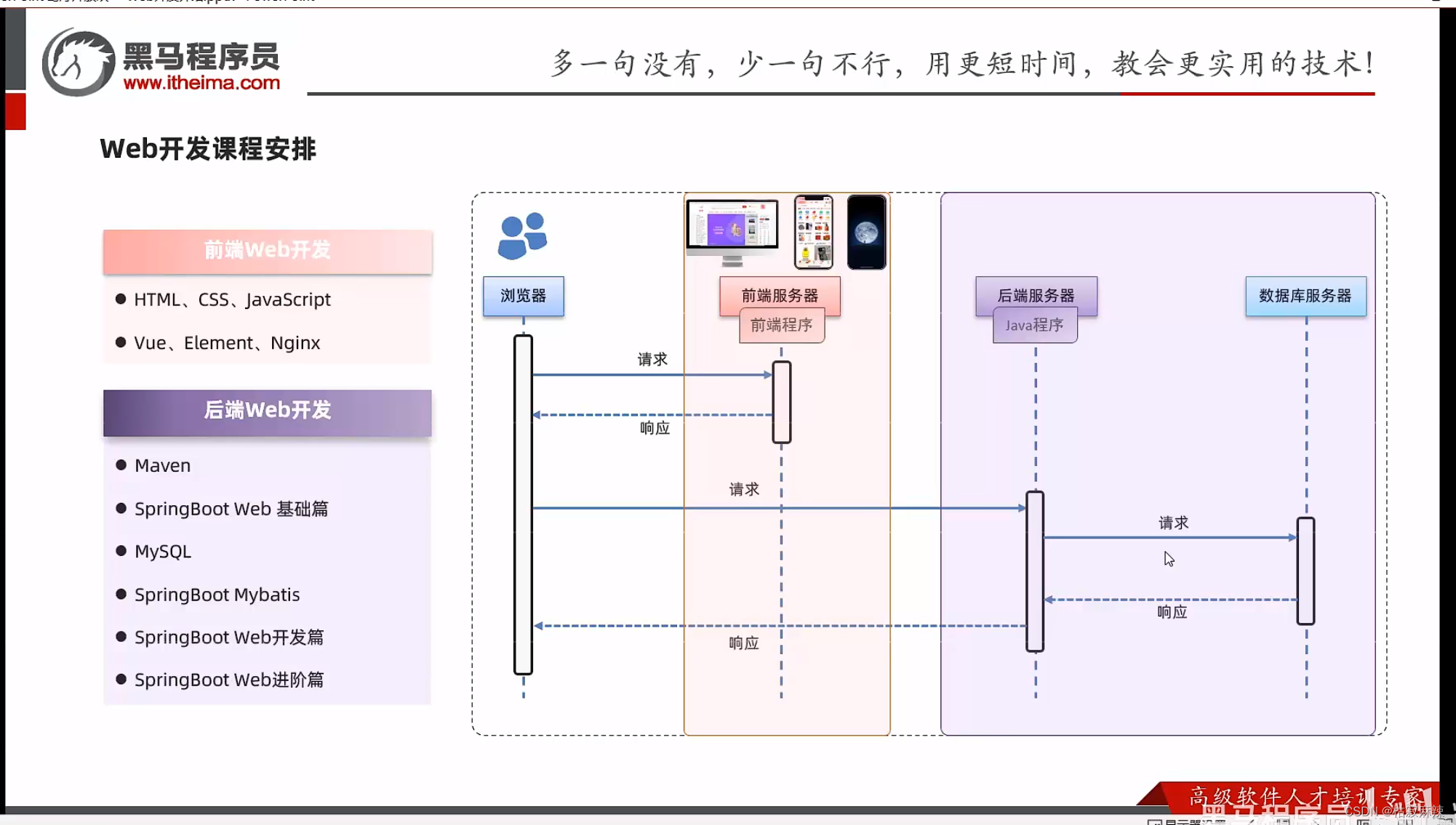Click the 浏览器 browser icon
1456x825 pixels.
[x=523, y=296]
